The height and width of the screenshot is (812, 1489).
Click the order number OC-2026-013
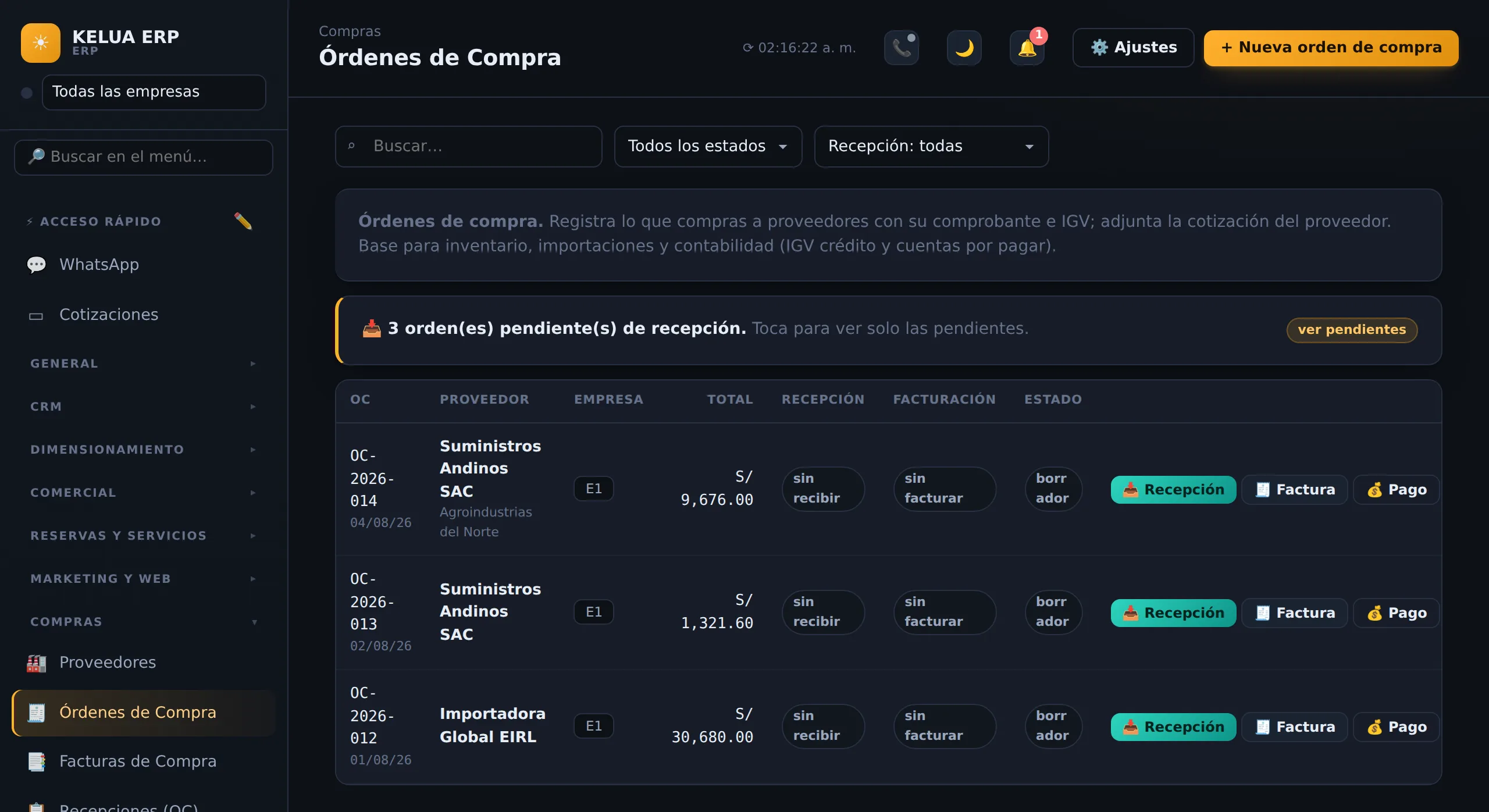(372, 601)
